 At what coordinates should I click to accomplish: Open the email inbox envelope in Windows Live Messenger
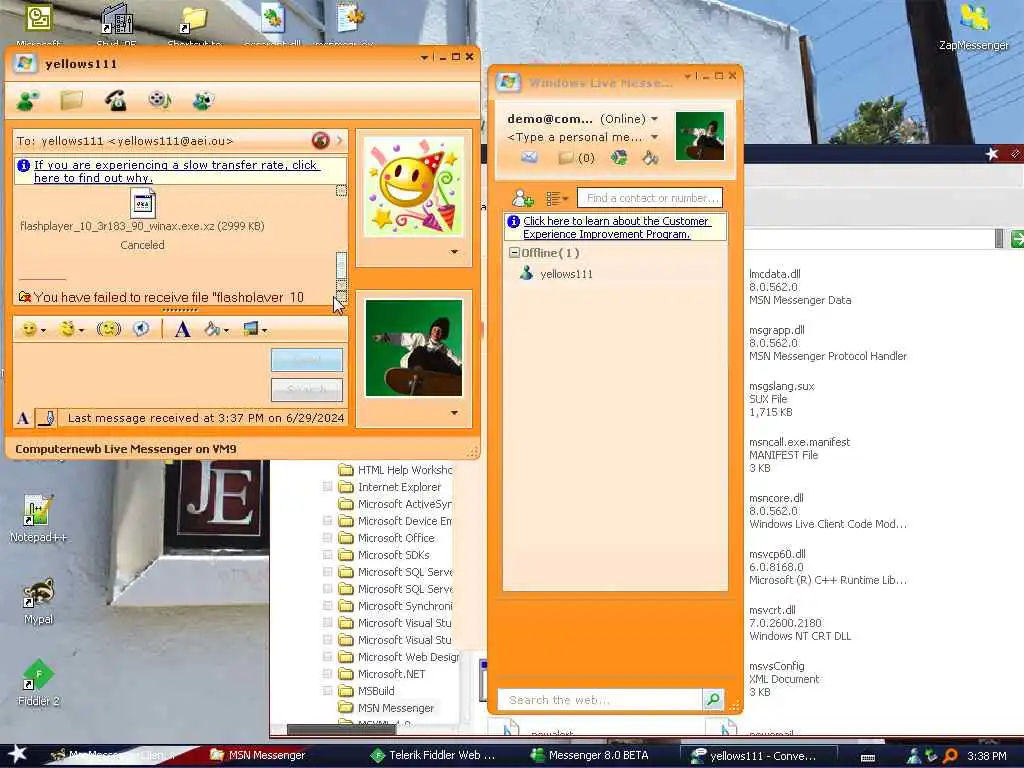pyautogui.click(x=529, y=157)
